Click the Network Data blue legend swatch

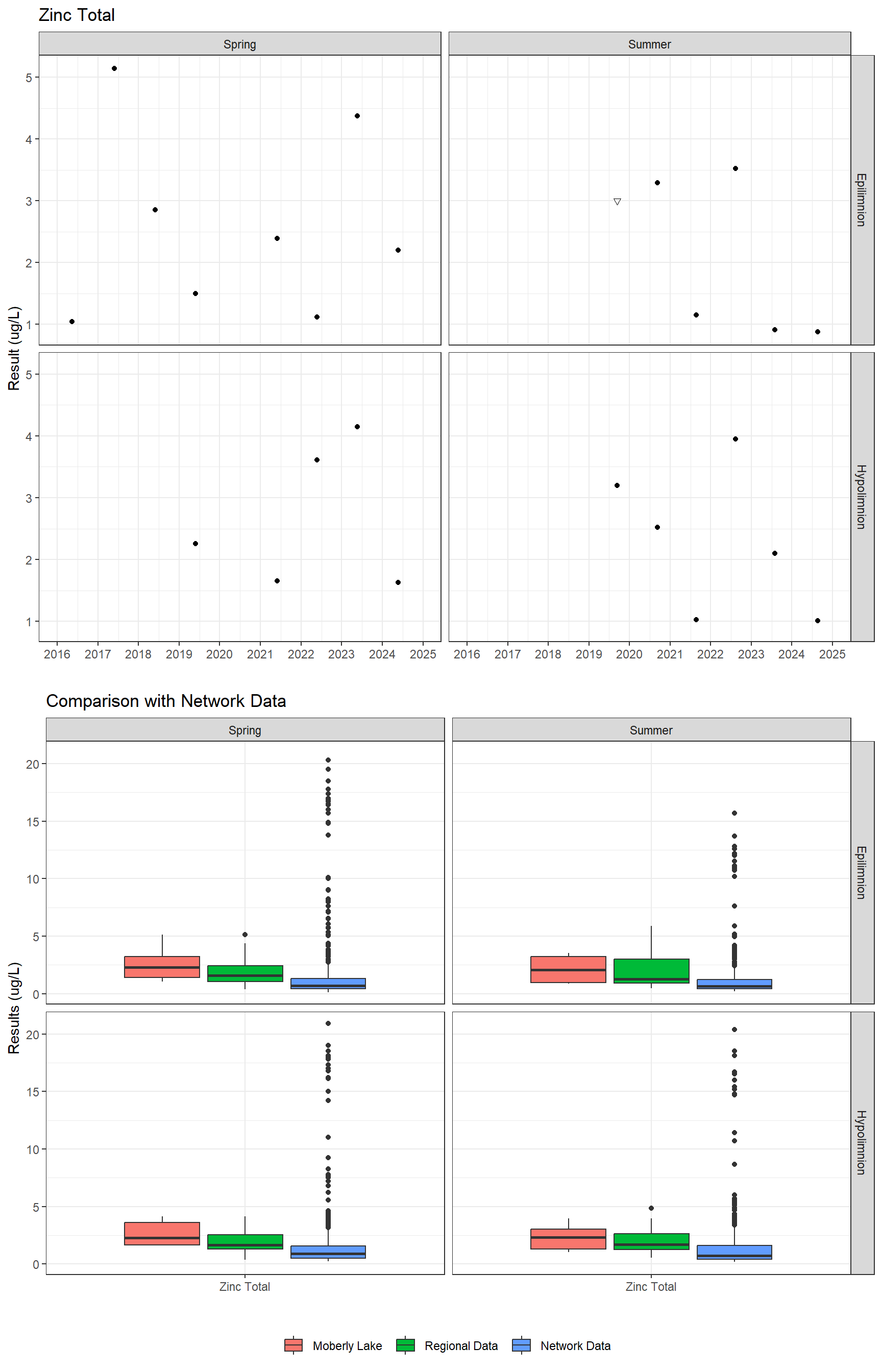521,1345
